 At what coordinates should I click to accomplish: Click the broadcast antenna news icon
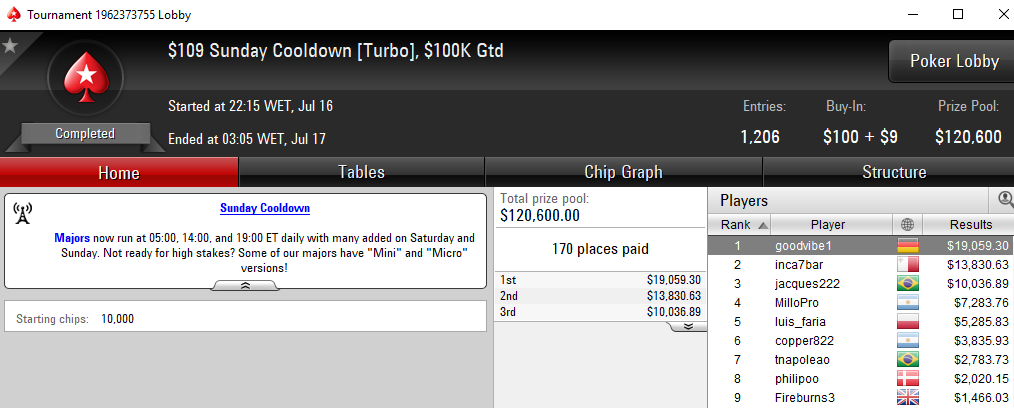[23, 214]
